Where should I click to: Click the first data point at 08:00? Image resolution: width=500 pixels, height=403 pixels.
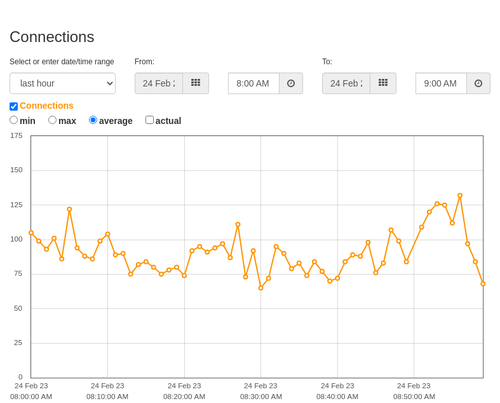31,233
